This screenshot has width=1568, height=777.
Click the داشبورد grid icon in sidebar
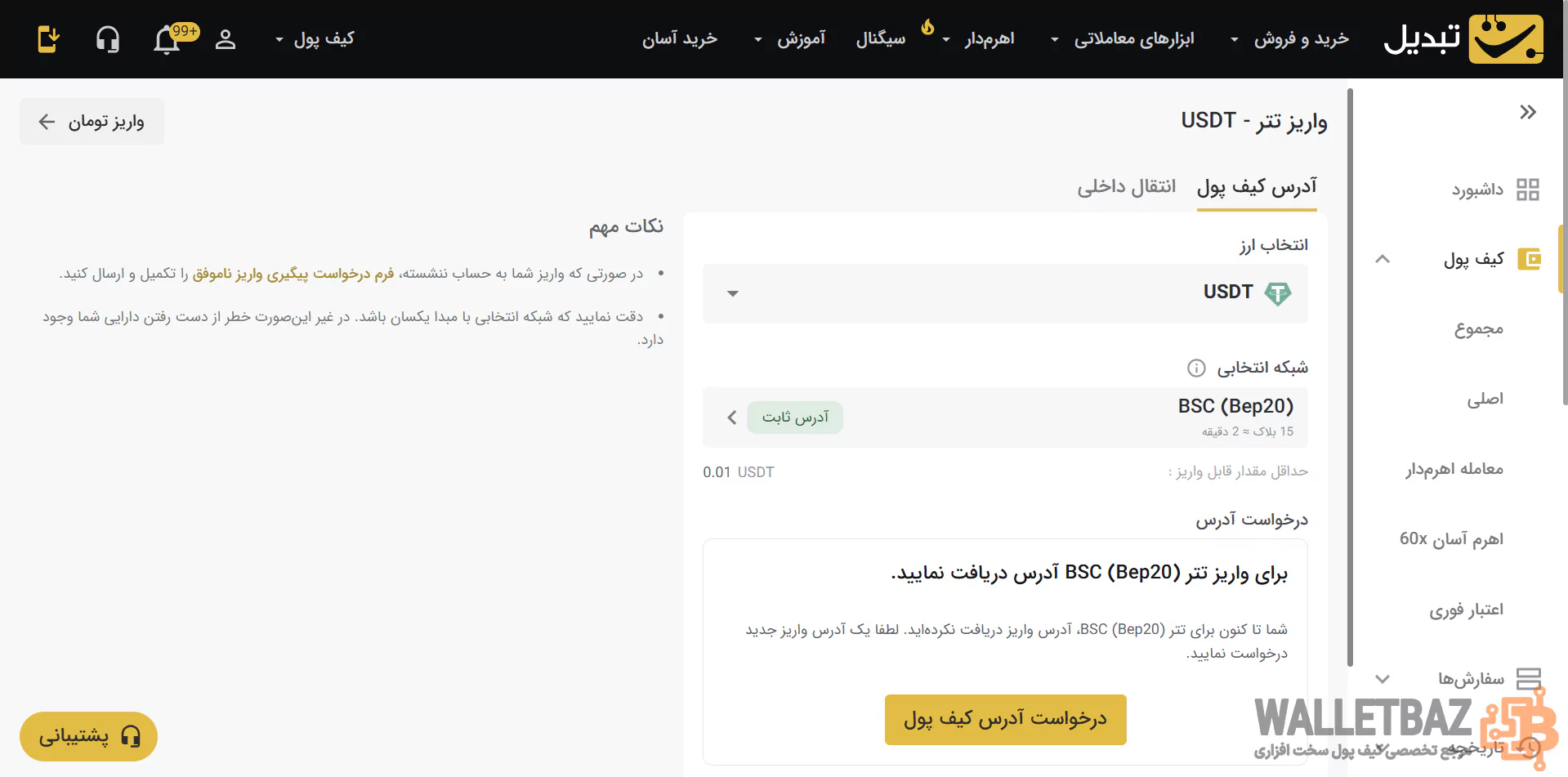tap(1527, 190)
